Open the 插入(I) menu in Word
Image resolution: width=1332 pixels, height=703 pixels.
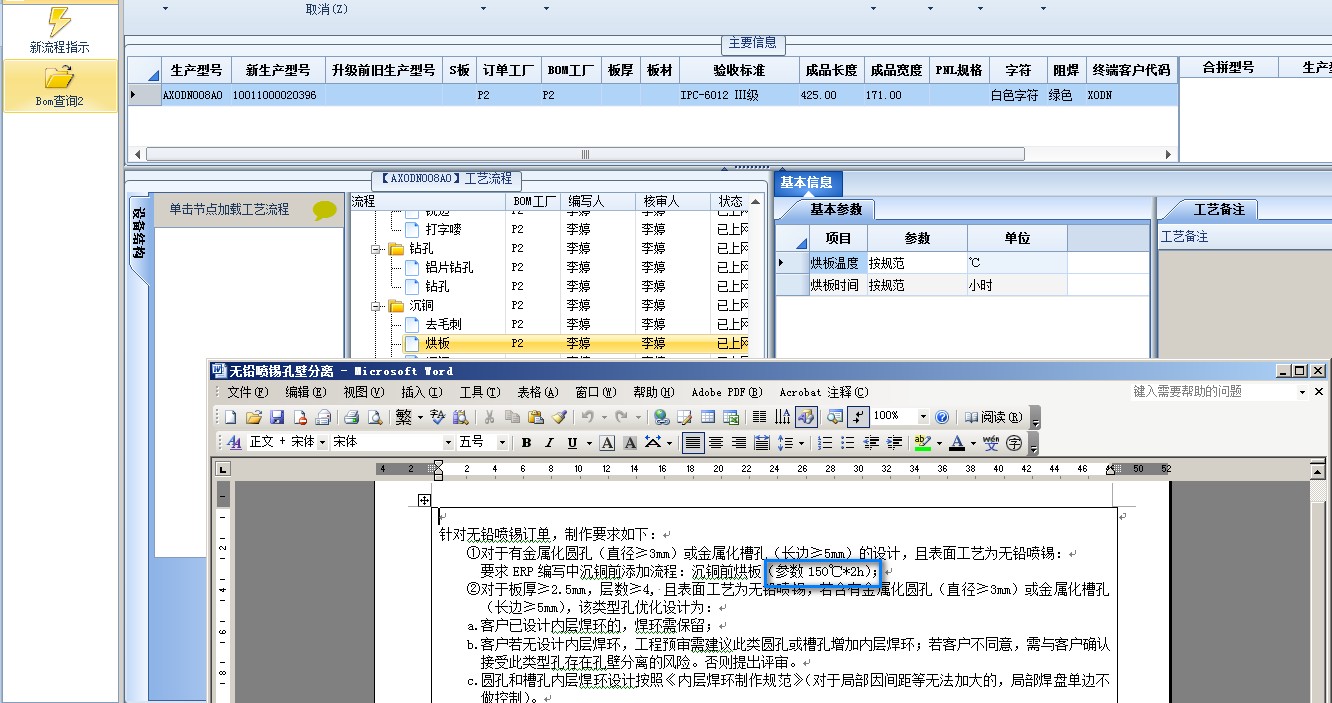tap(421, 392)
